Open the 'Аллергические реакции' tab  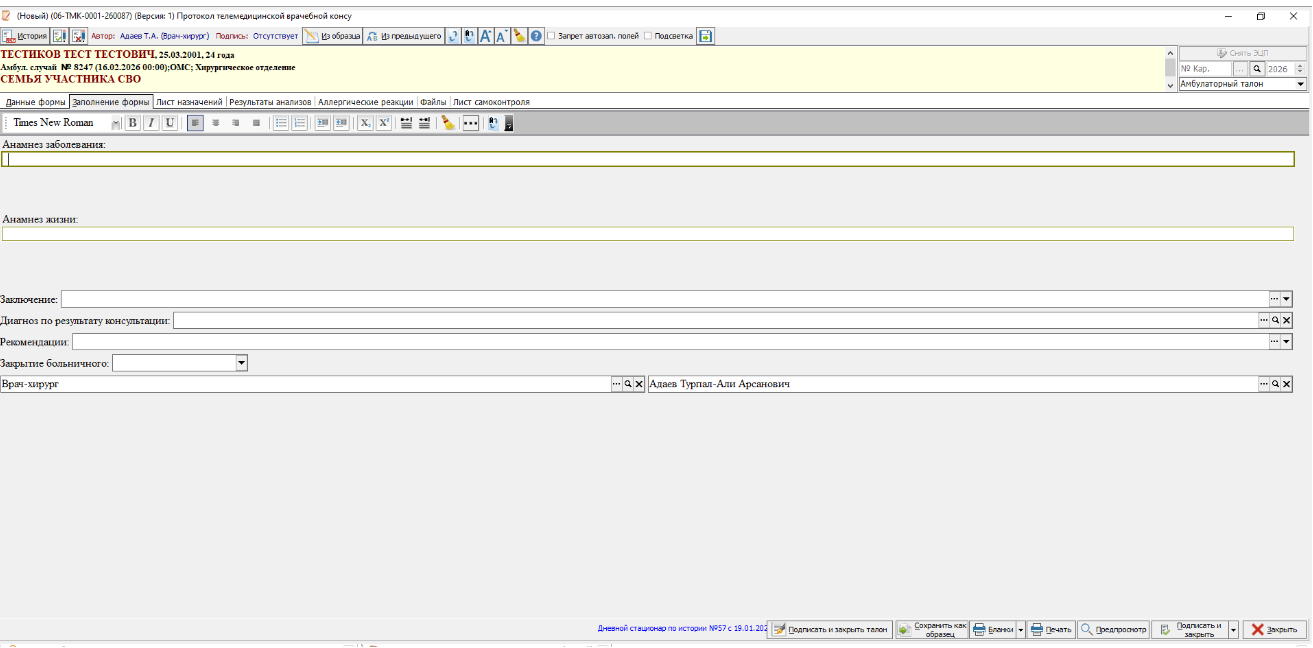pyautogui.click(x=365, y=102)
